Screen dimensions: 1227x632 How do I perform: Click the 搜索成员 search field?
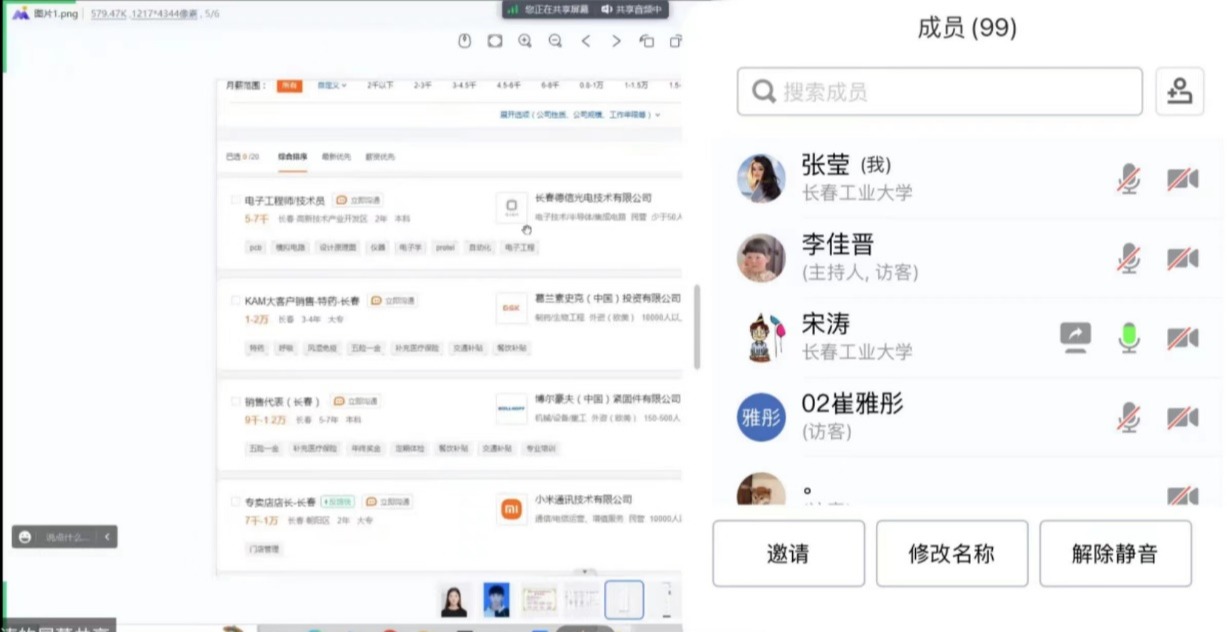click(x=939, y=92)
